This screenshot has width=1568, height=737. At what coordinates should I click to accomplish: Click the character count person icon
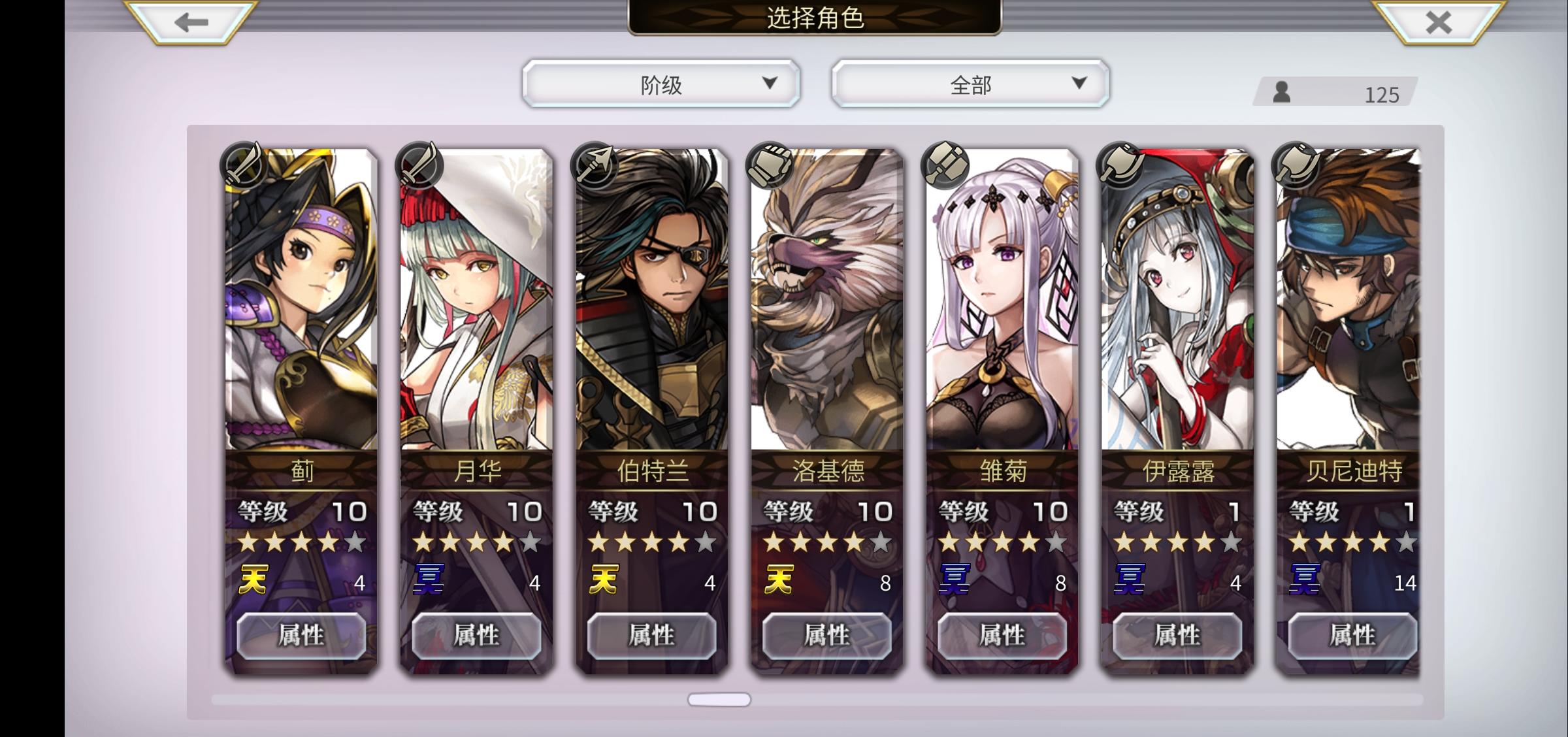(1282, 92)
